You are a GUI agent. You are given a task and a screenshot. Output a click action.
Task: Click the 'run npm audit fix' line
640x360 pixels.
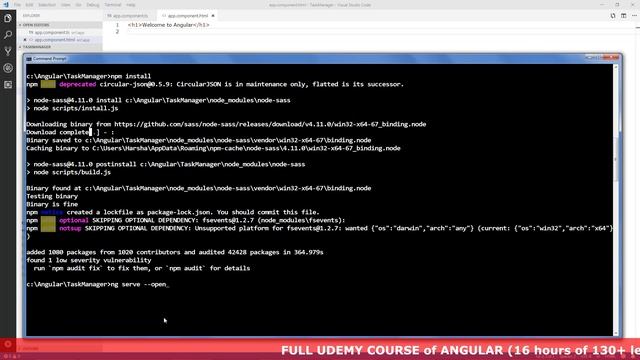click(x=142, y=268)
